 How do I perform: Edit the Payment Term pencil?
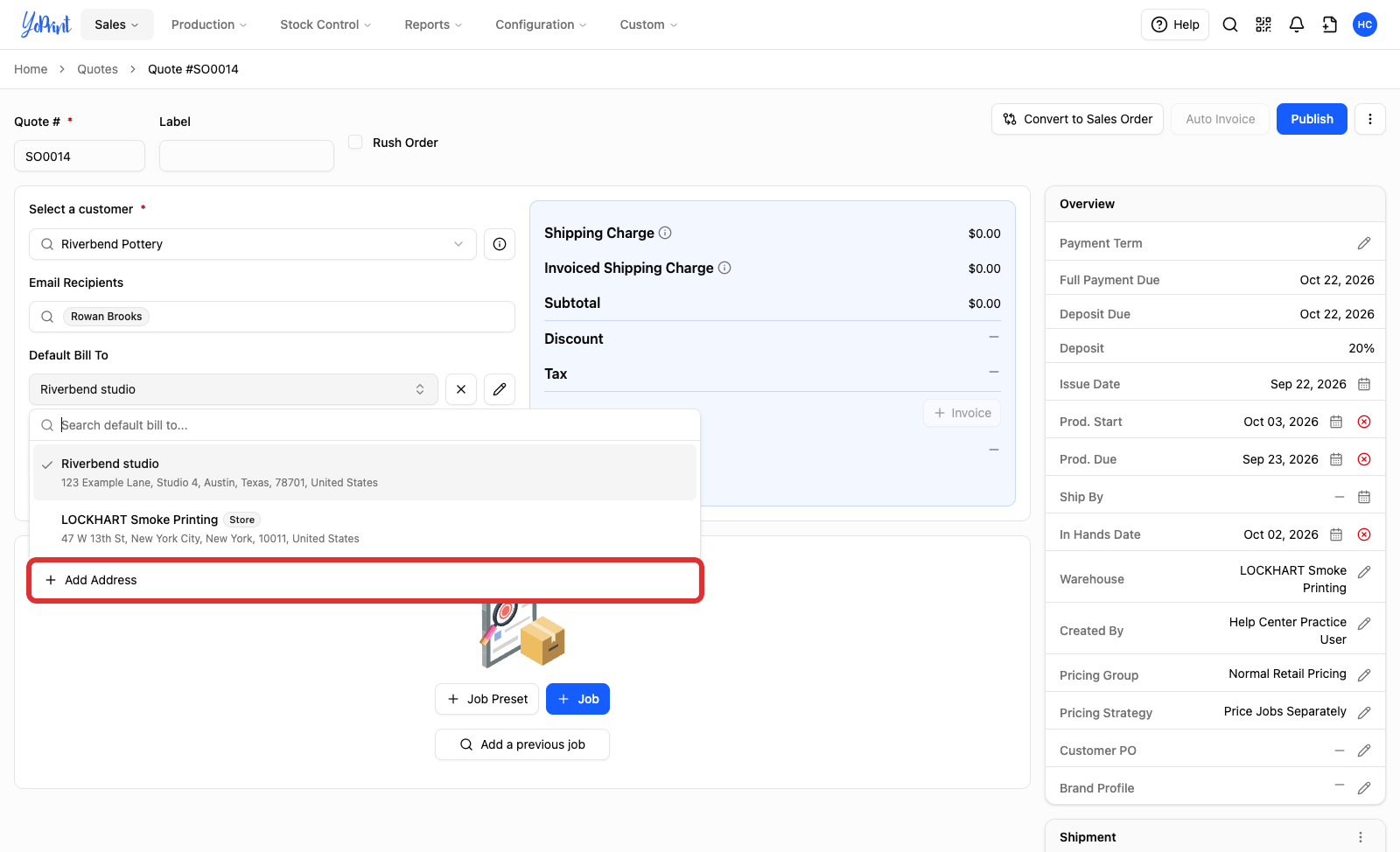coord(1364,243)
